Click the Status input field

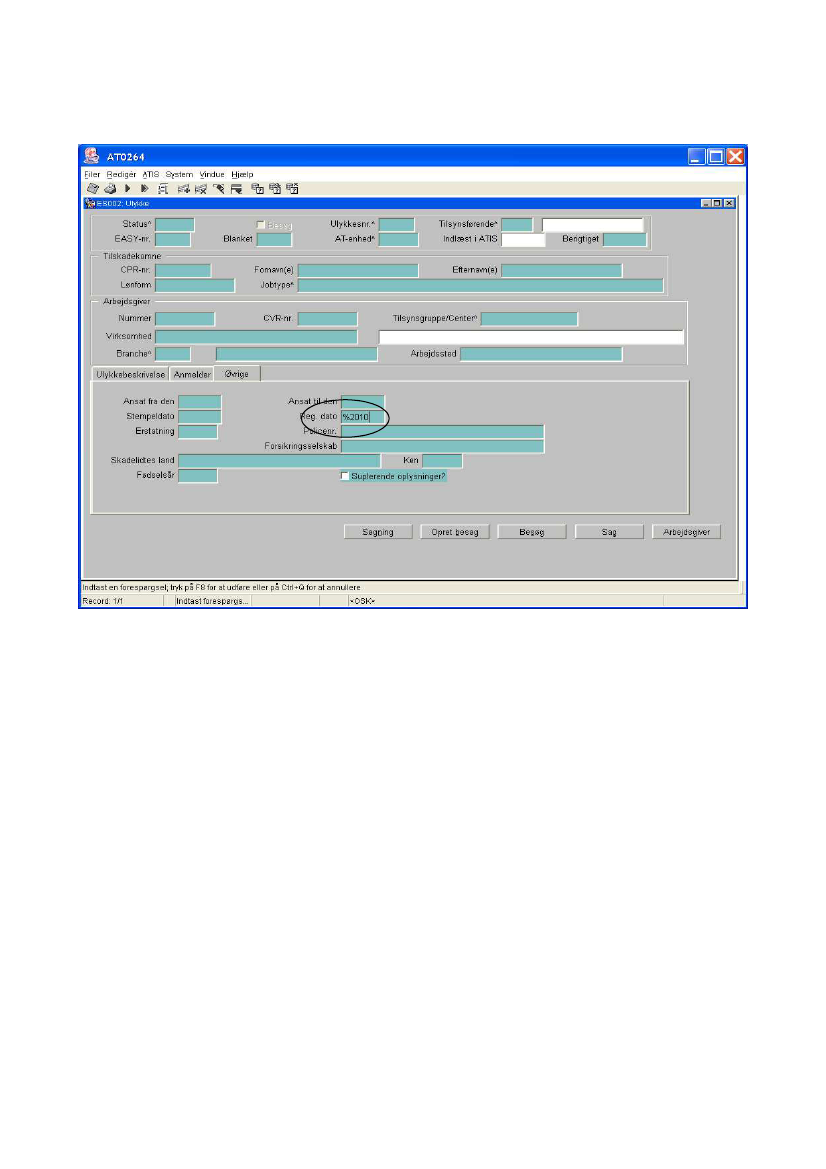[x=174, y=224]
